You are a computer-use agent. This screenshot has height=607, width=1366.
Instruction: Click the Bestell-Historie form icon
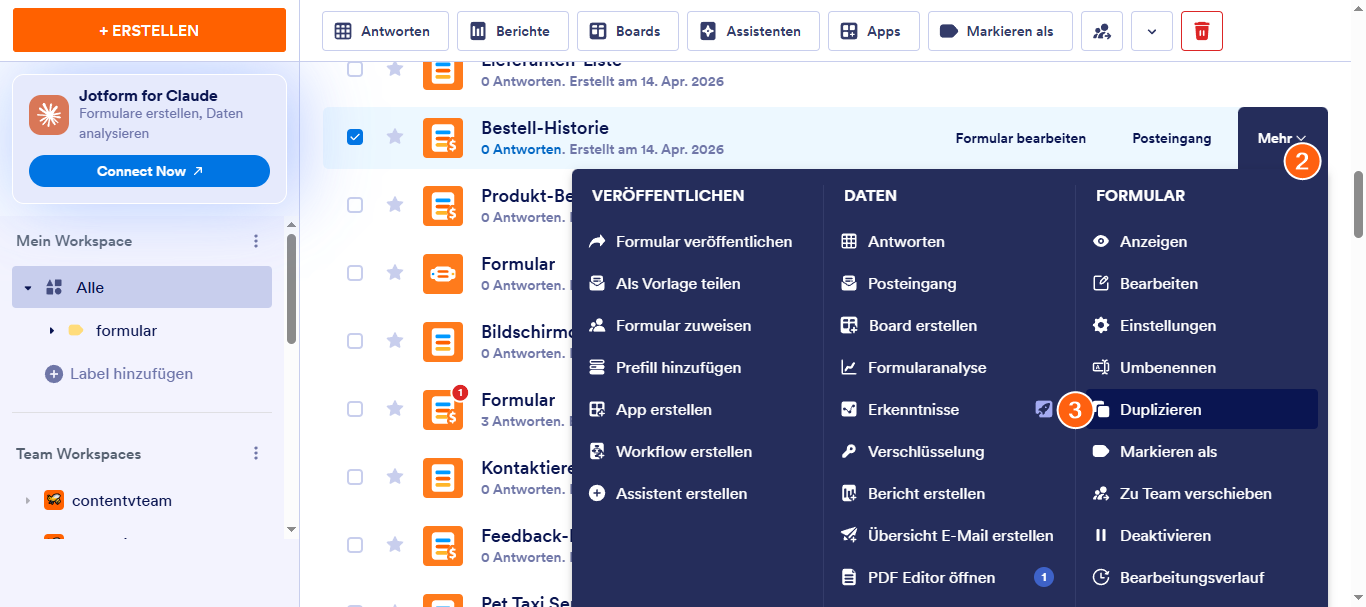tap(443, 137)
